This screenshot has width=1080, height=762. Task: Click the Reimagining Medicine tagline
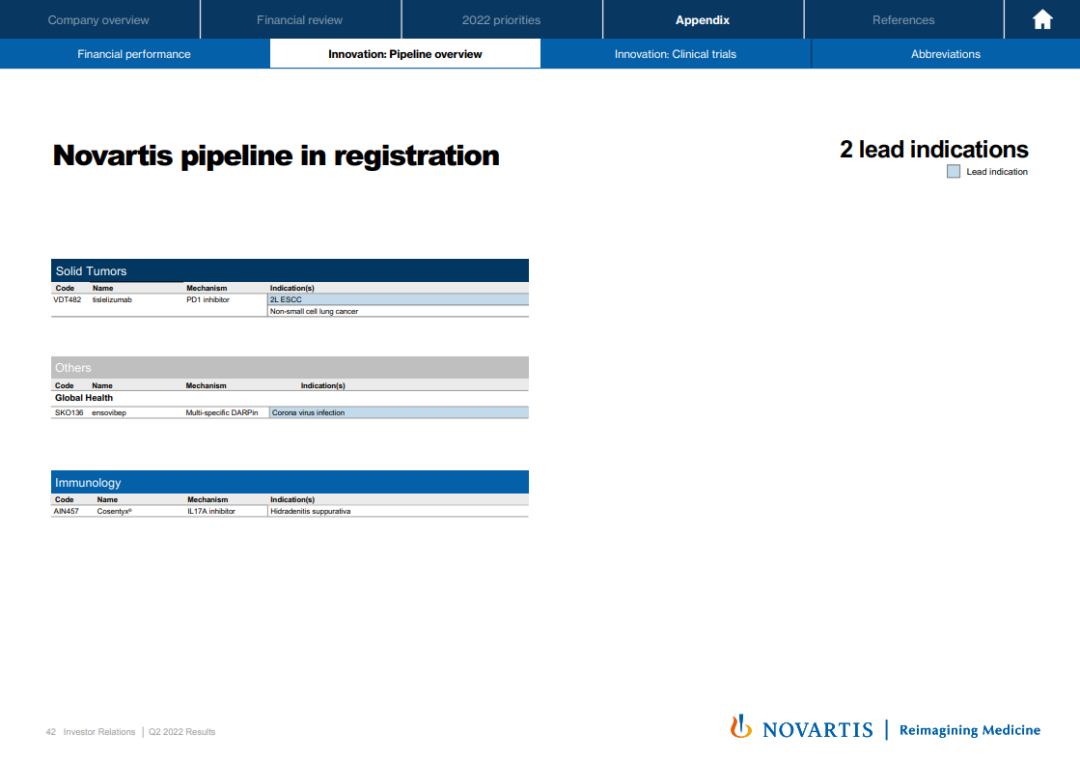click(x=970, y=730)
